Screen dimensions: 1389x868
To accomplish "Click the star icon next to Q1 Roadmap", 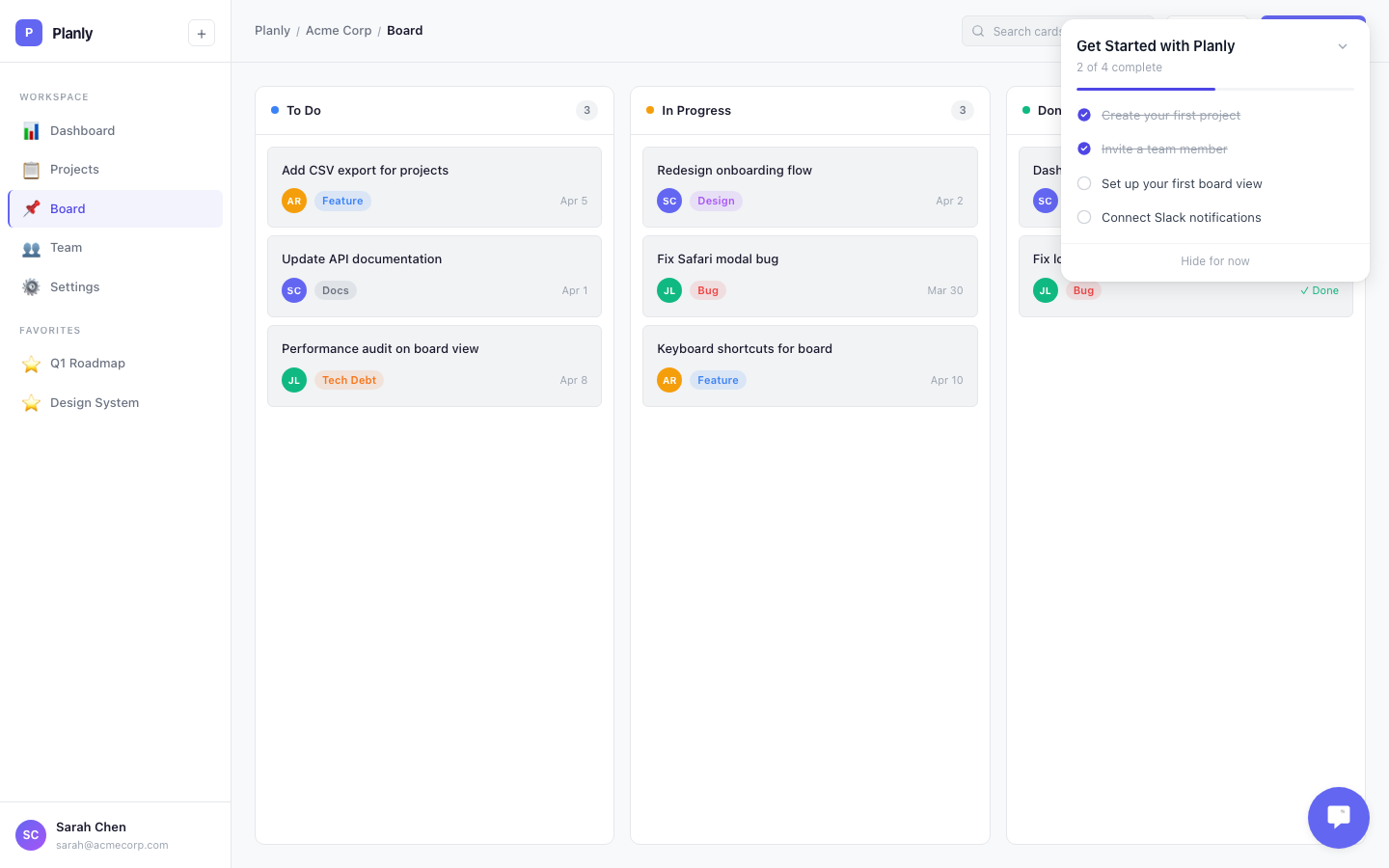I will (32, 364).
